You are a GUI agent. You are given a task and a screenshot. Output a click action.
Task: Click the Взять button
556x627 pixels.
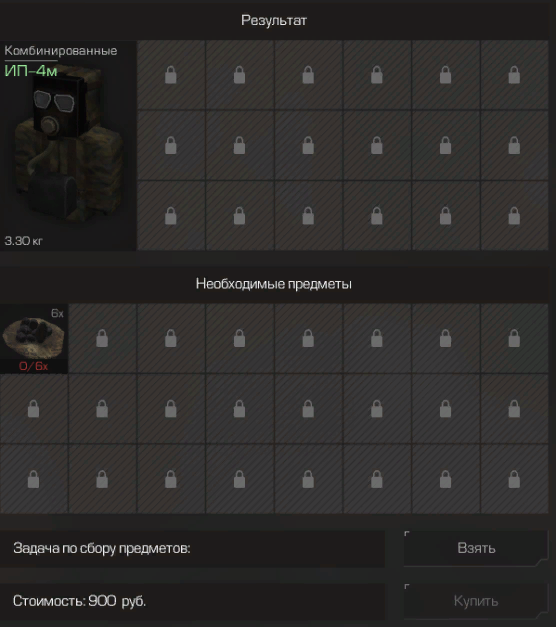pyautogui.click(x=476, y=548)
